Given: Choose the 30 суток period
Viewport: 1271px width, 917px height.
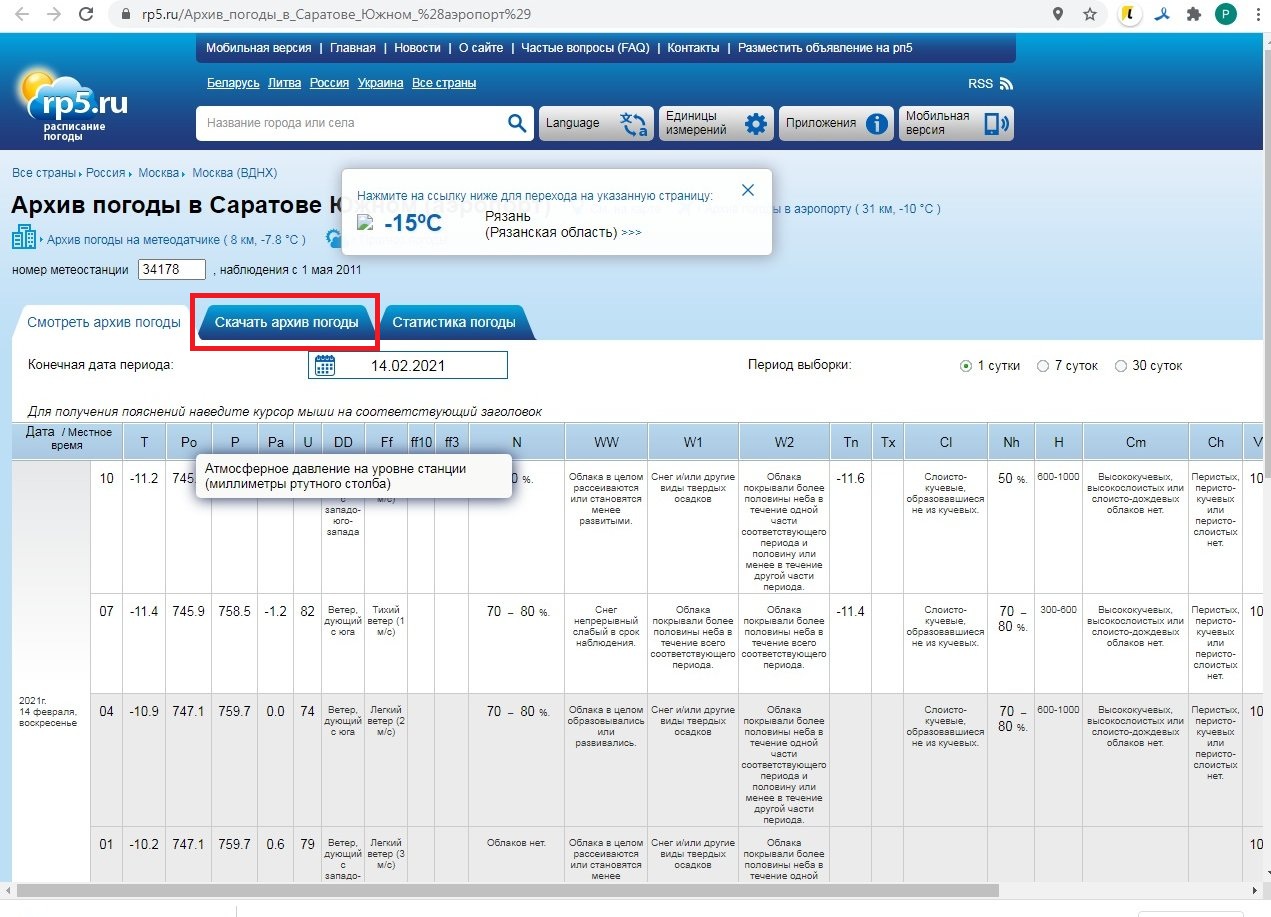Looking at the screenshot, I should (1121, 366).
